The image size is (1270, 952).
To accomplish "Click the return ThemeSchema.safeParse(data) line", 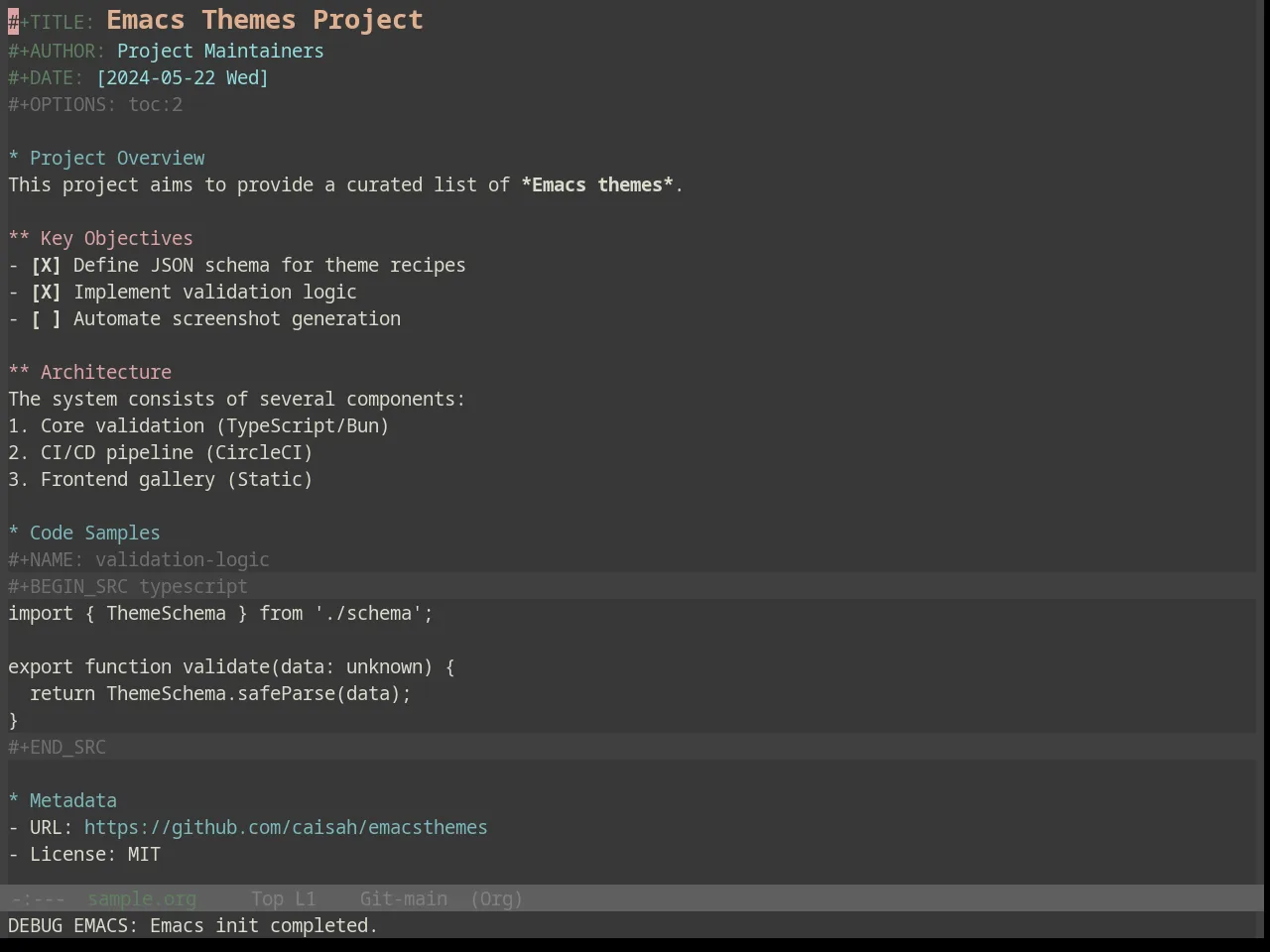I will click(220, 694).
